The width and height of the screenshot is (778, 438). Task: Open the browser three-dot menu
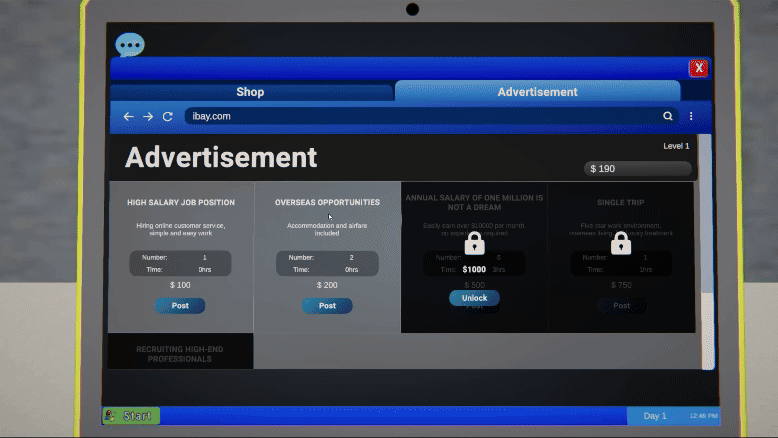pos(691,117)
